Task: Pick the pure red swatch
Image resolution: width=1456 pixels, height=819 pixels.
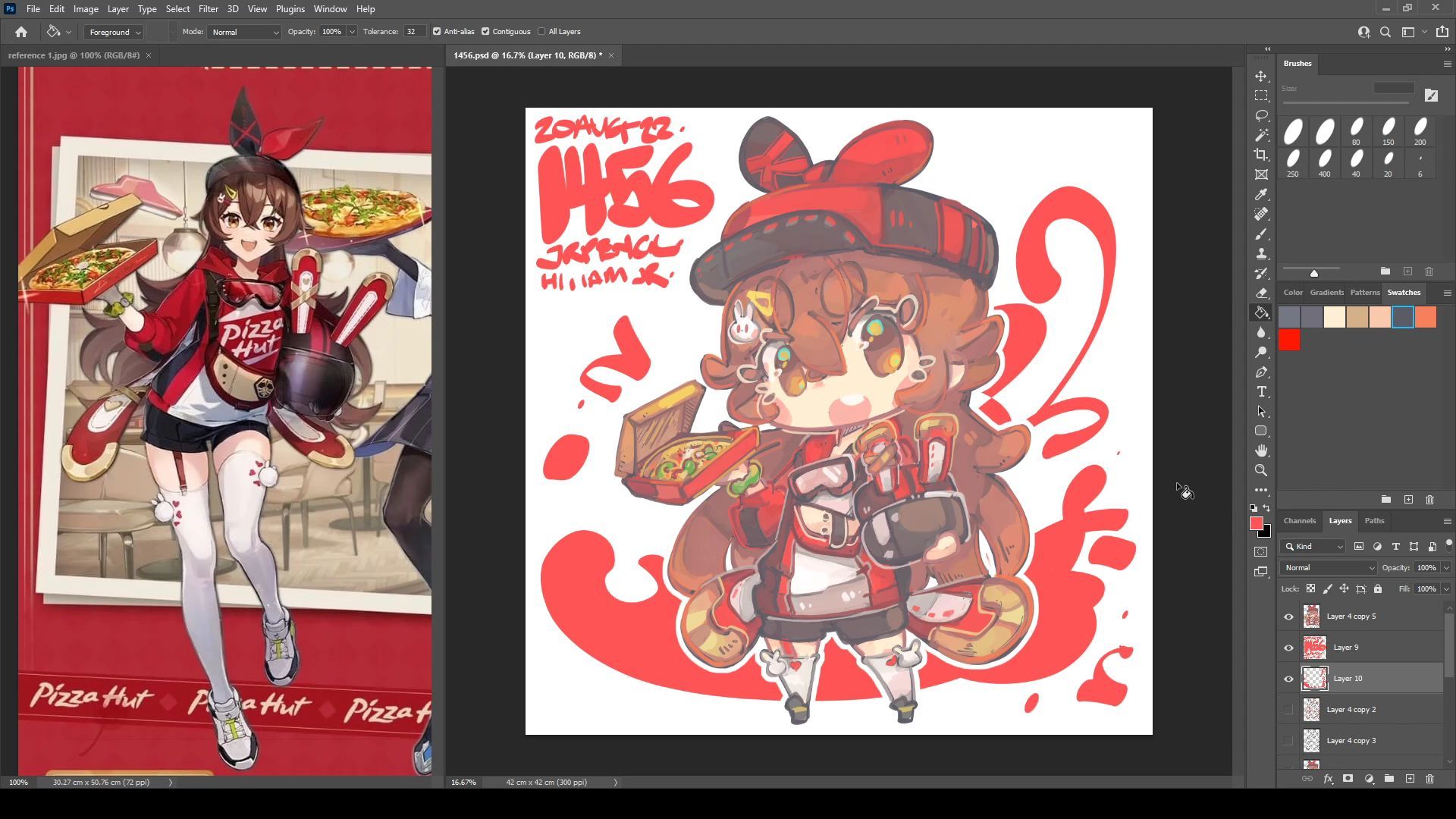Action: (x=1289, y=340)
